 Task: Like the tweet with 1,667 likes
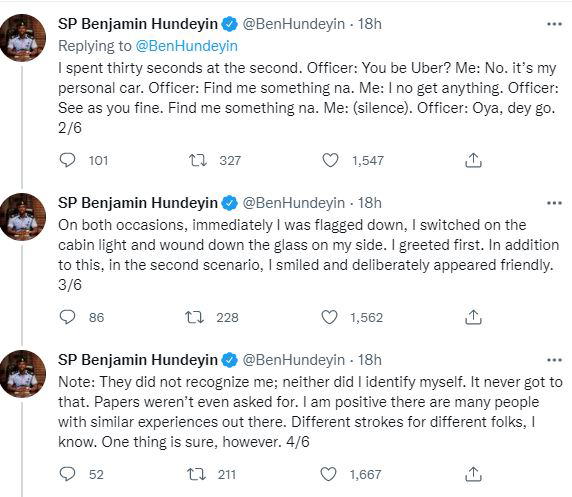pyautogui.click(x=328, y=474)
